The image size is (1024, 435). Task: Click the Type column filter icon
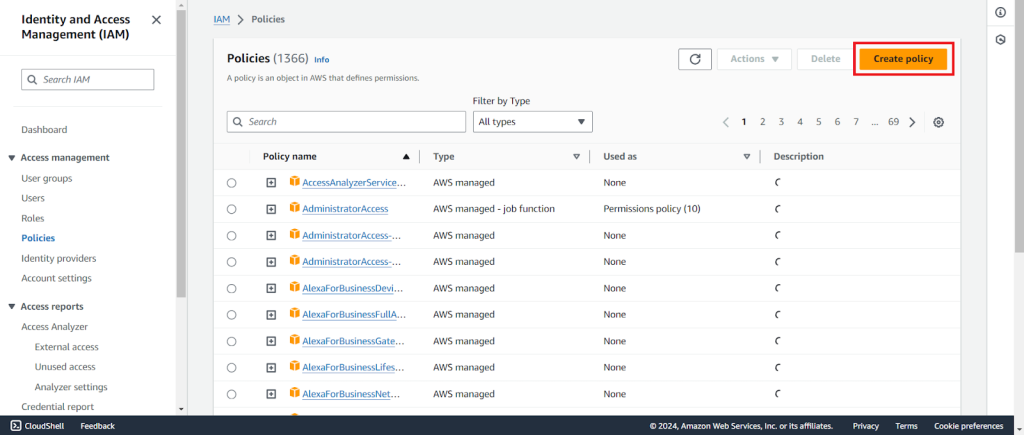click(576, 157)
